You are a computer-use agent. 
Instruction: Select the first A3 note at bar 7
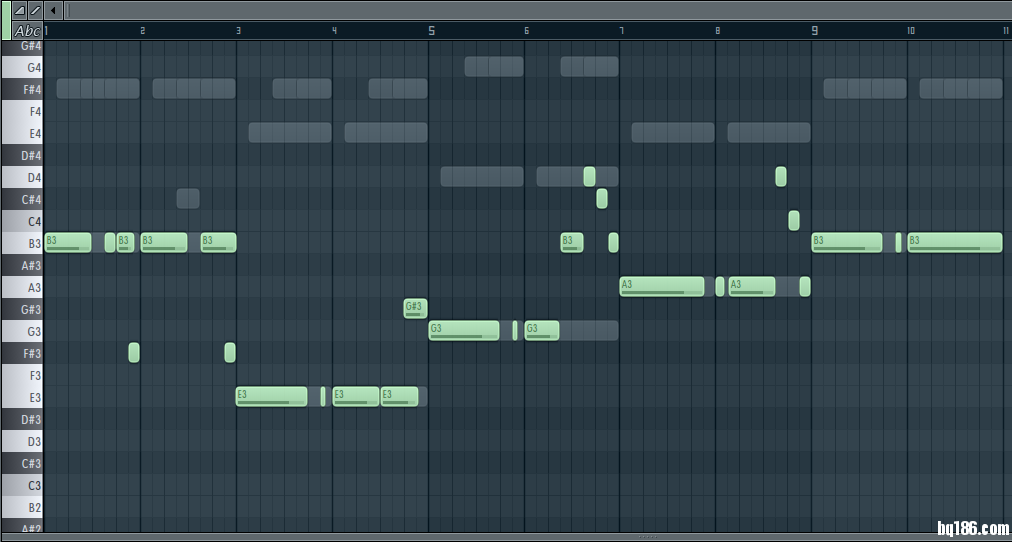point(662,286)
